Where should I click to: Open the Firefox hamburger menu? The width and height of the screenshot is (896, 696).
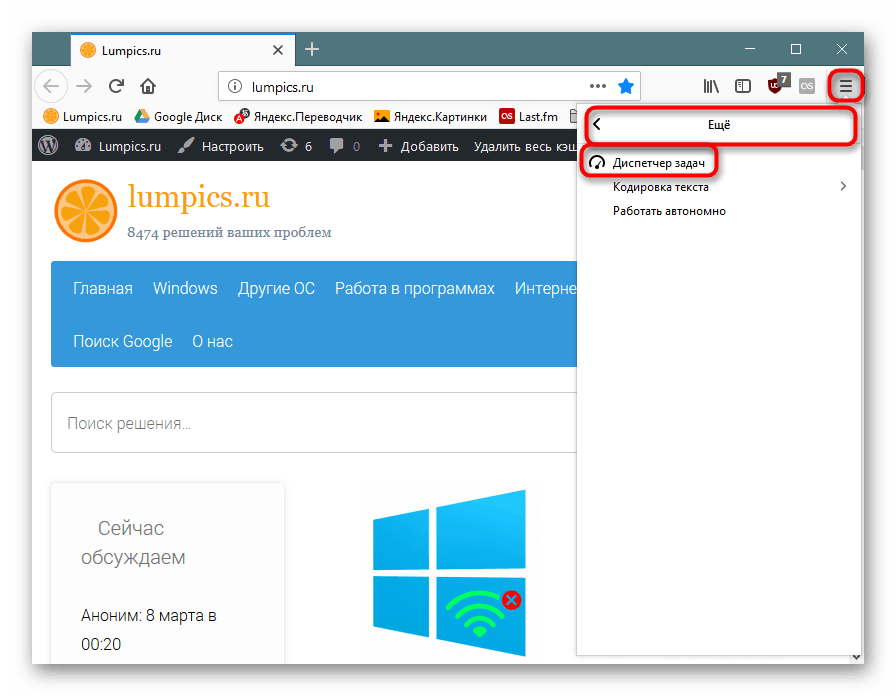pyautogui.click(x=846, y=86)
